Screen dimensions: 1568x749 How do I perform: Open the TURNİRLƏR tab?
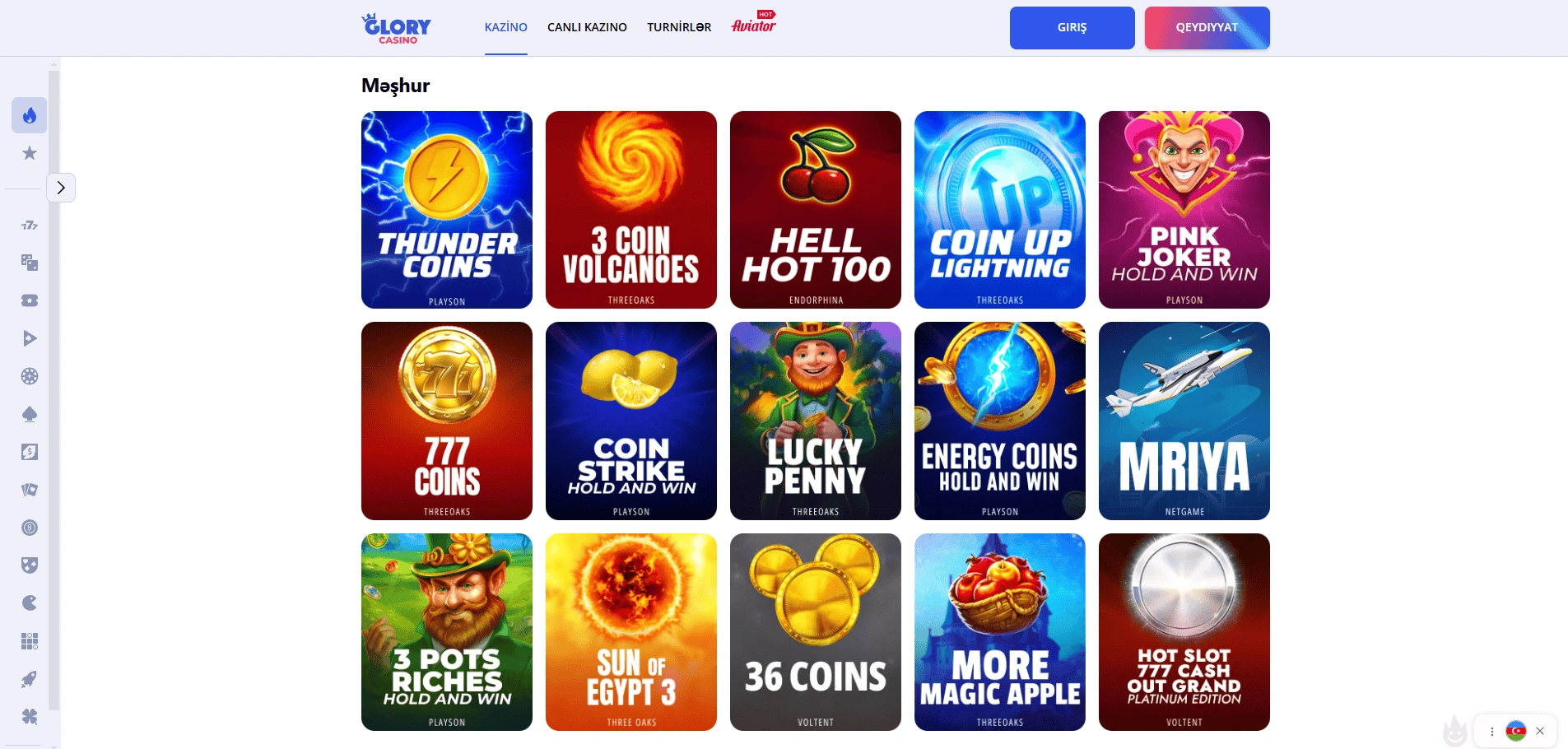[x=679, y=27]
